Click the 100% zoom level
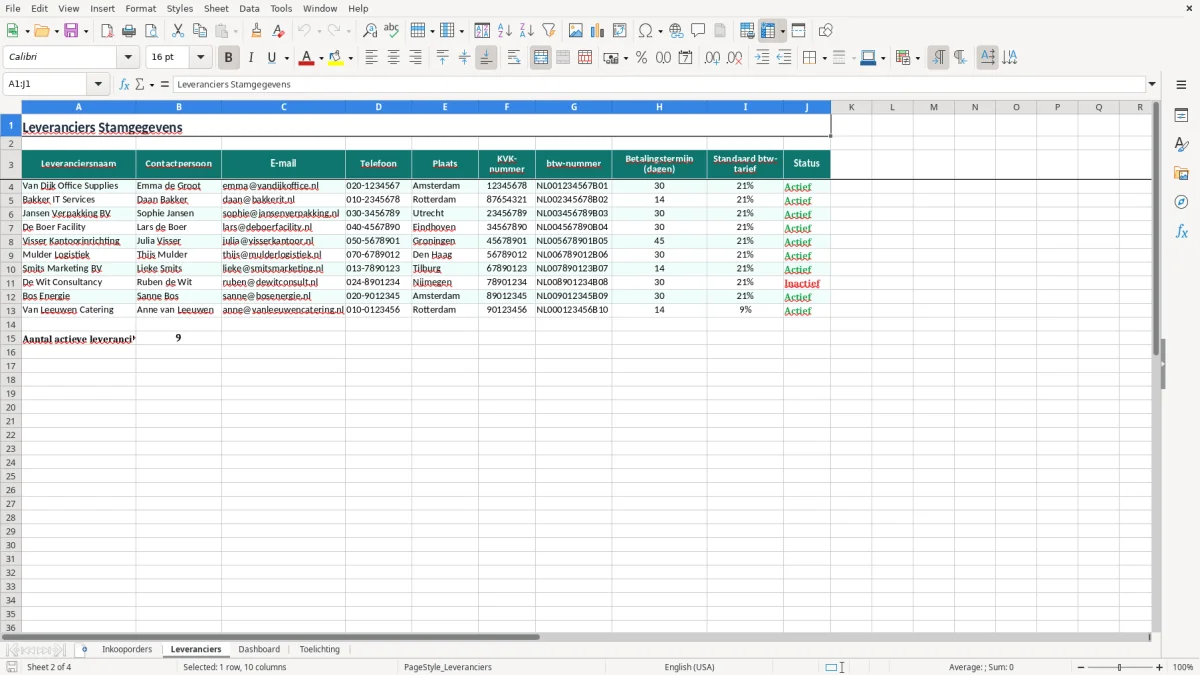The image size is (1200, 675). click(x=1183, y=667)
